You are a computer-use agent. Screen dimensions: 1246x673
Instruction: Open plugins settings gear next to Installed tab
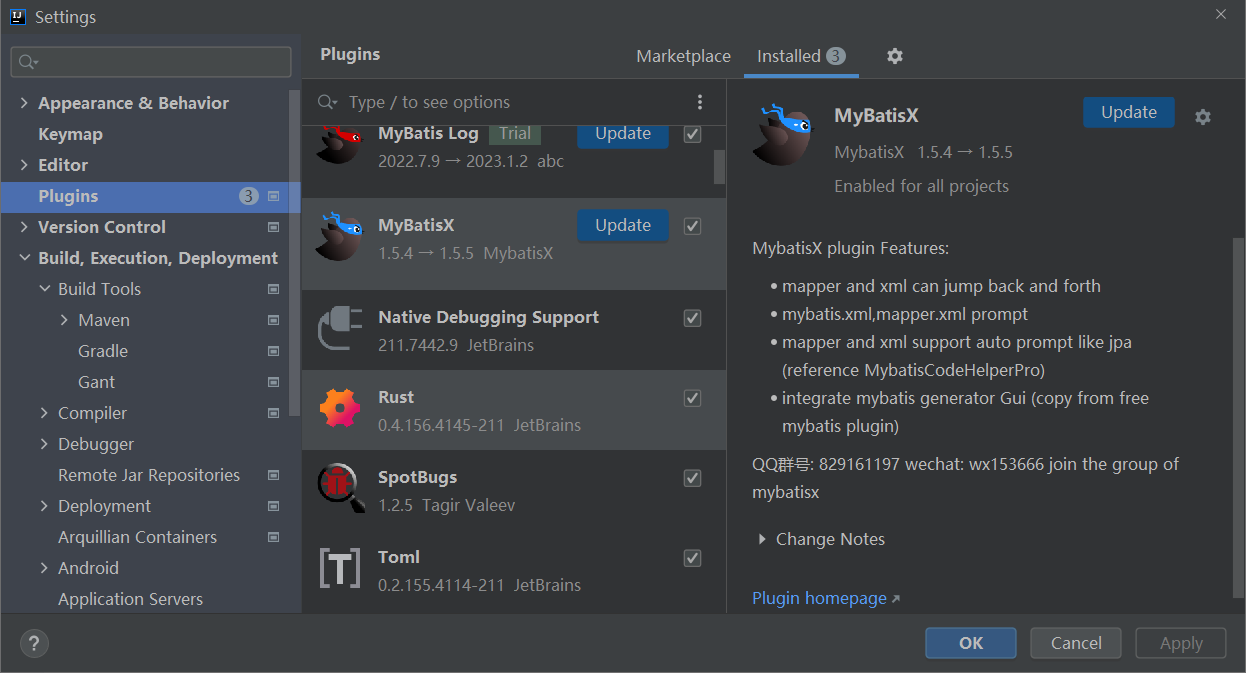(x=895, y=56)
